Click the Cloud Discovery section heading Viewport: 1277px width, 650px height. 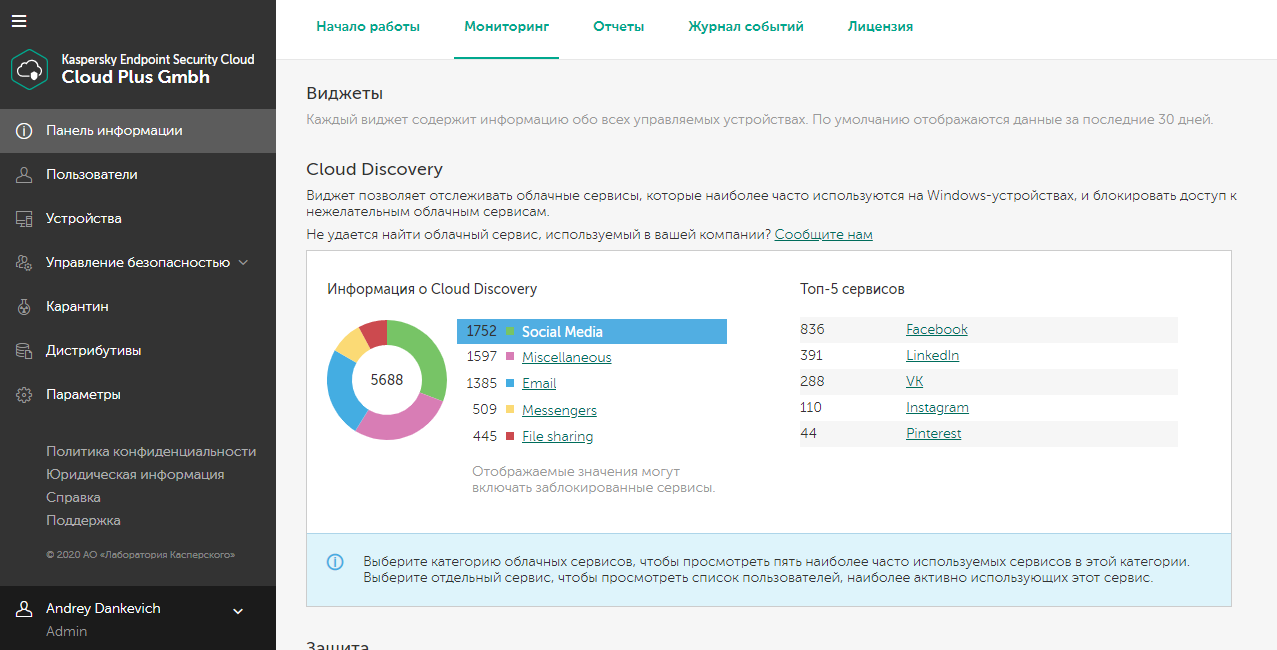[x=374, y=170]
